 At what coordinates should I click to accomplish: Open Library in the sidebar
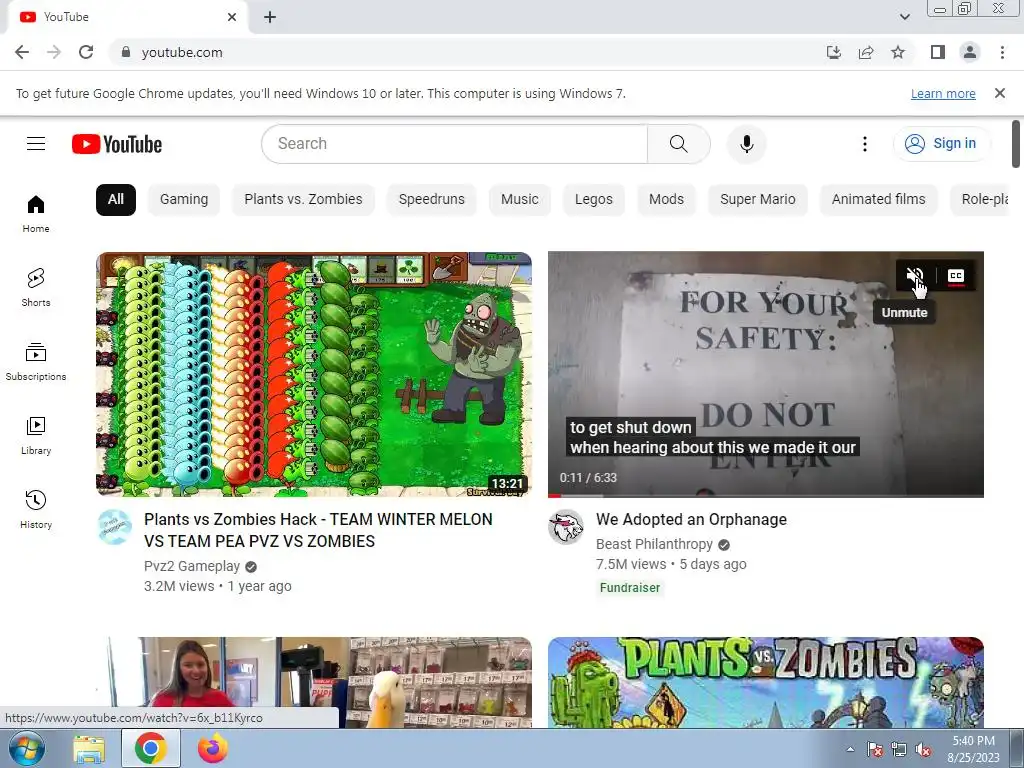36,436
